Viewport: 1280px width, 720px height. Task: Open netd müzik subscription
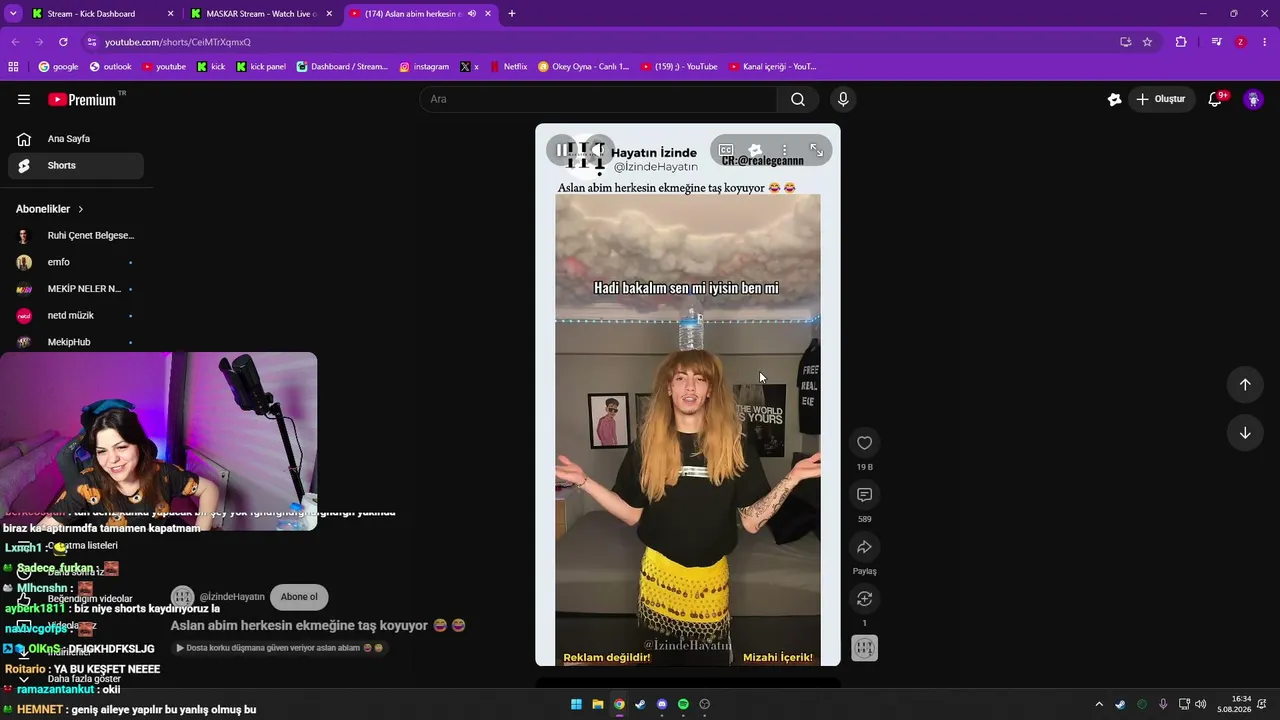point(76,316)
